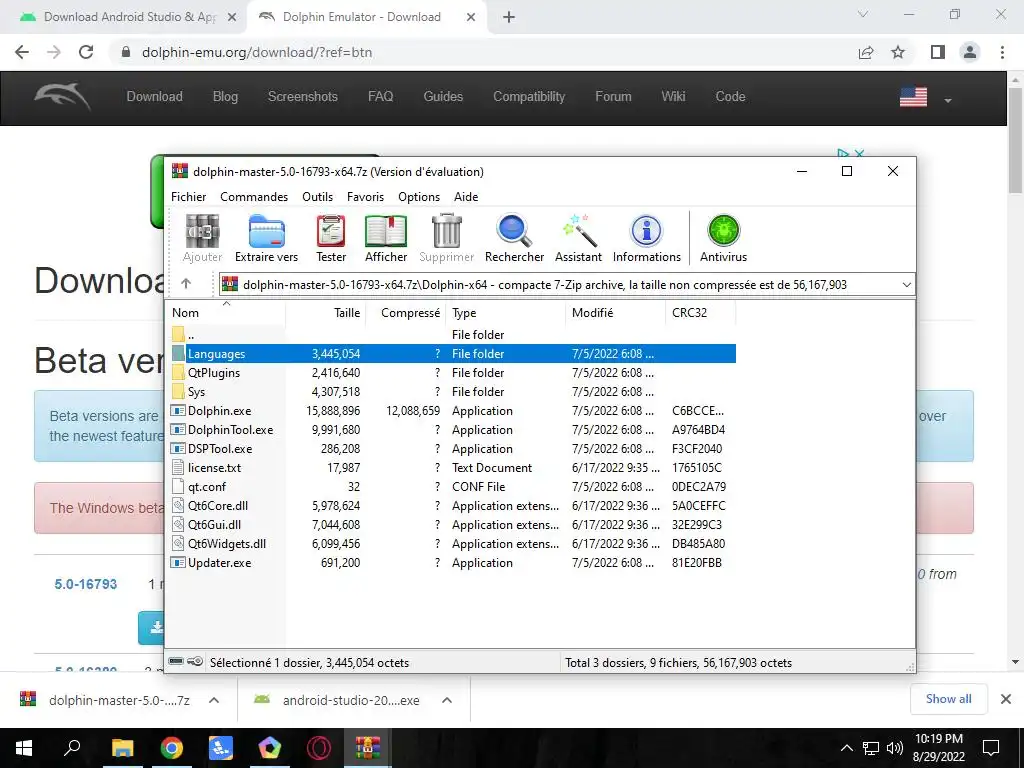The width and height of the screenshot is (1024, 768).
Task: Select the Dolphin.exe file row
Action: pyautogui.click(x=451, y=411)
